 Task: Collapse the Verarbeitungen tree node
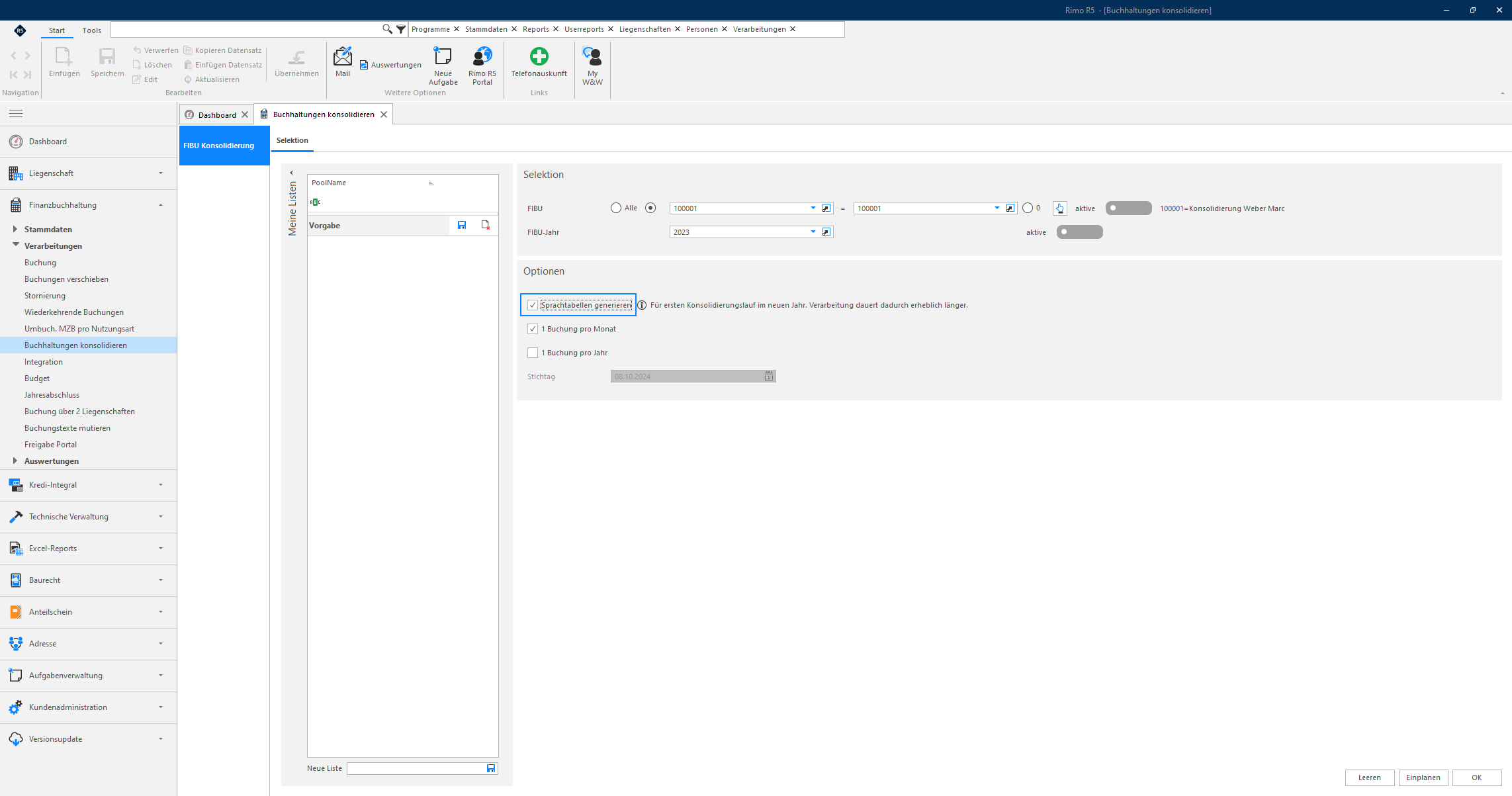[x=15, y=245]
